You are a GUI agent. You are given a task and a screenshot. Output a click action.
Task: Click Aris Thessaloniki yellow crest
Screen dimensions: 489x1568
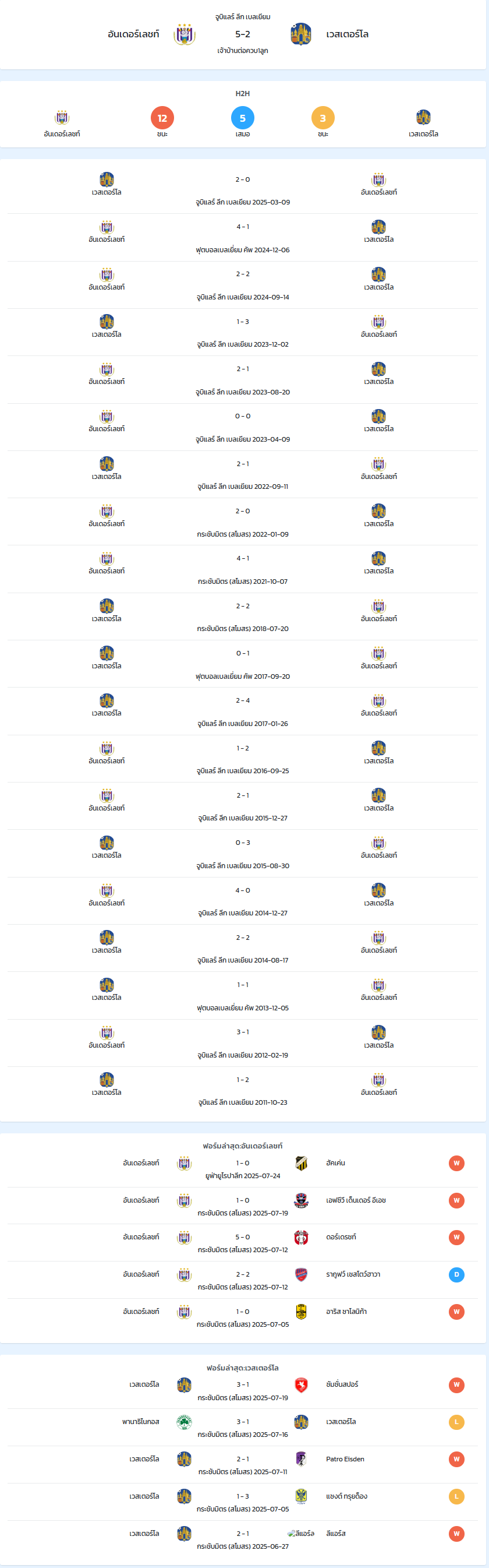(x=301, y=1312)
